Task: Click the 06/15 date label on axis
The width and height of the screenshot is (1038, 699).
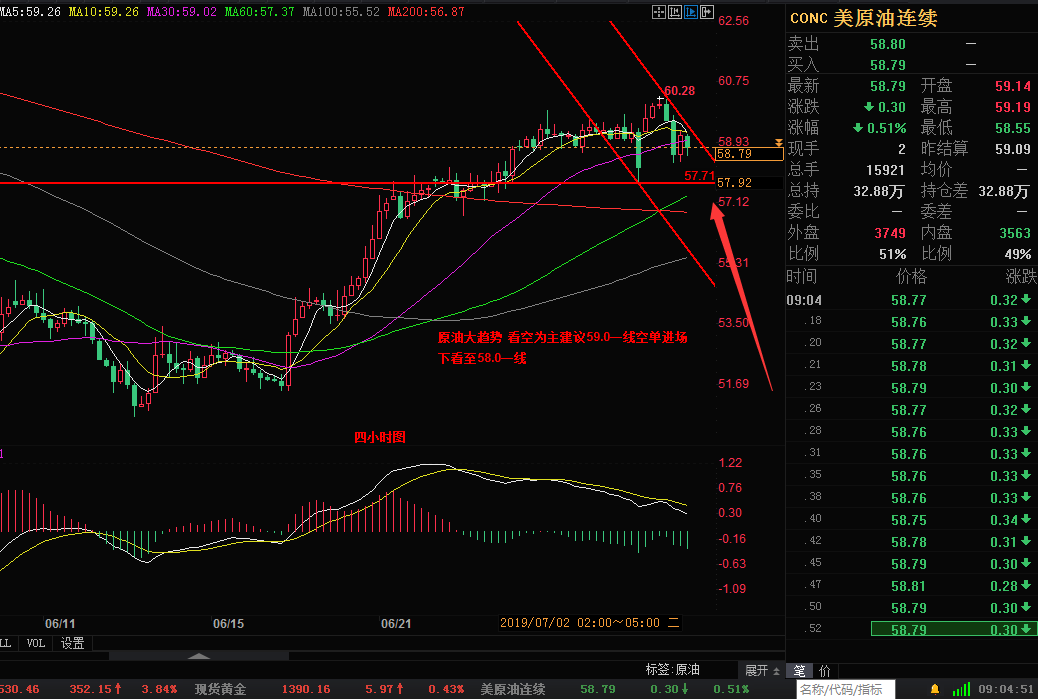Action: pyautogui.click(x=228, y=624)
